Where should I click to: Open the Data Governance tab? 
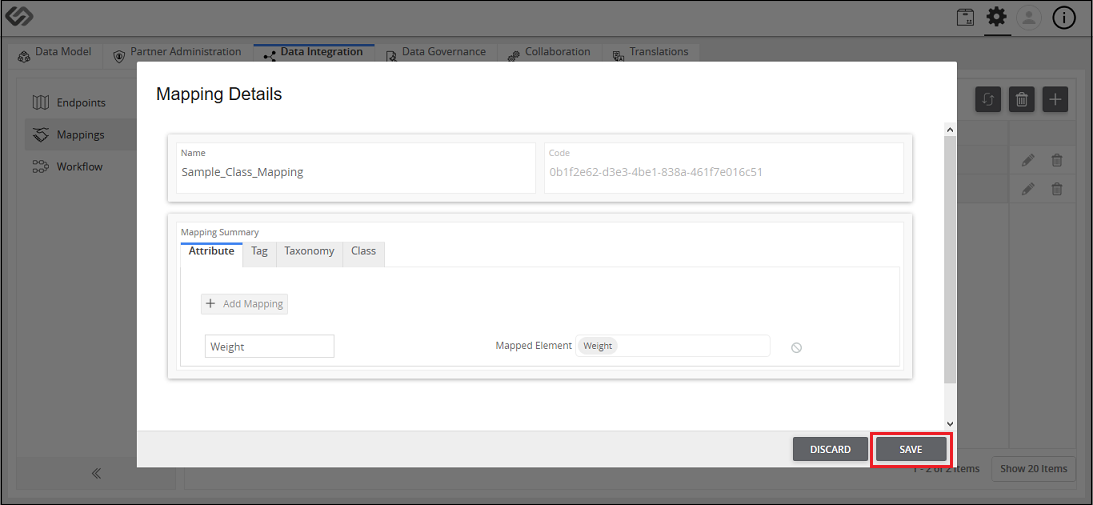(x=435, y=52)
